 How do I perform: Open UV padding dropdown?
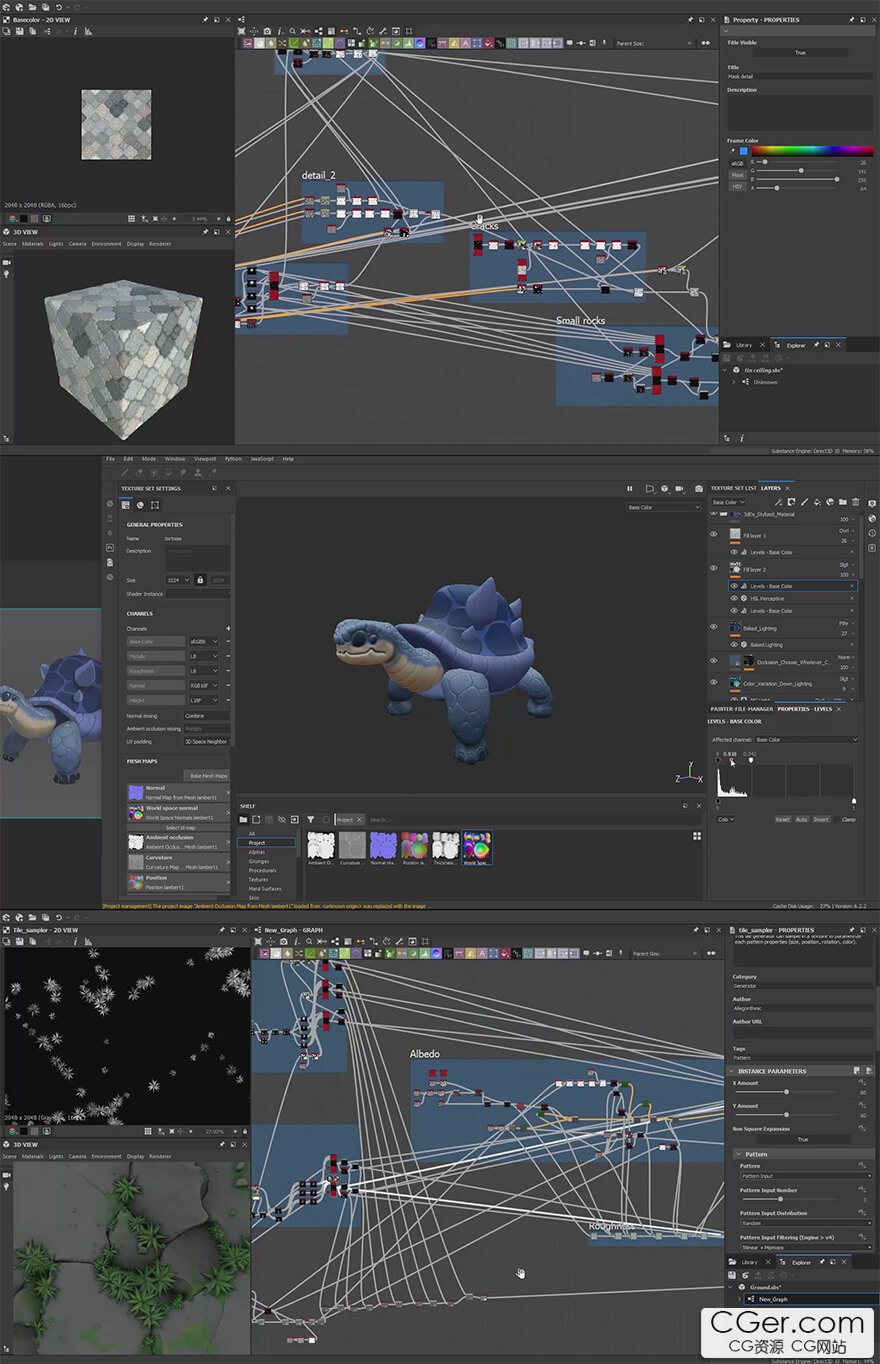pos(206,741)
